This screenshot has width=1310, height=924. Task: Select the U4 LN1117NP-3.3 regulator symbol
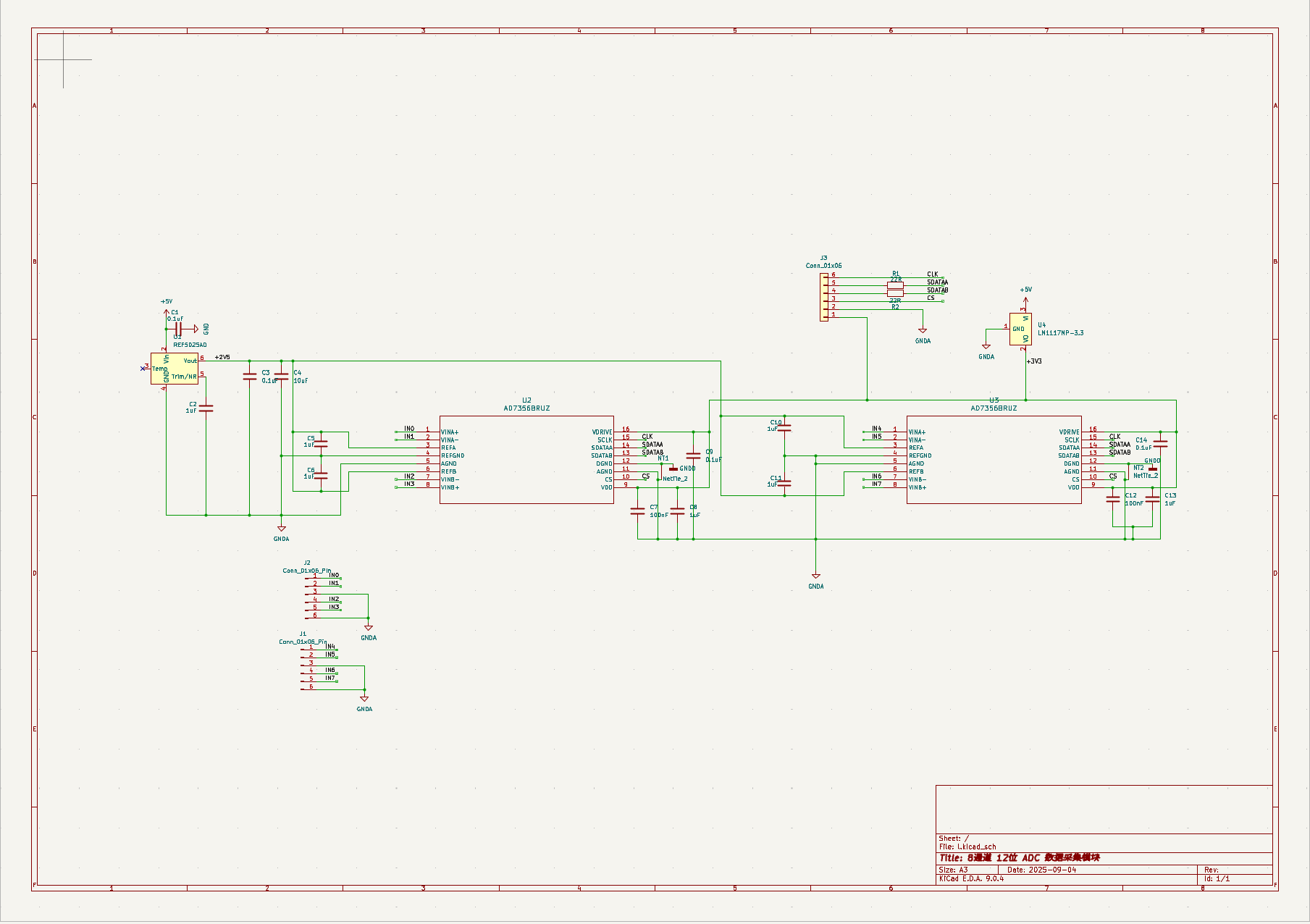click(1020, 329)
